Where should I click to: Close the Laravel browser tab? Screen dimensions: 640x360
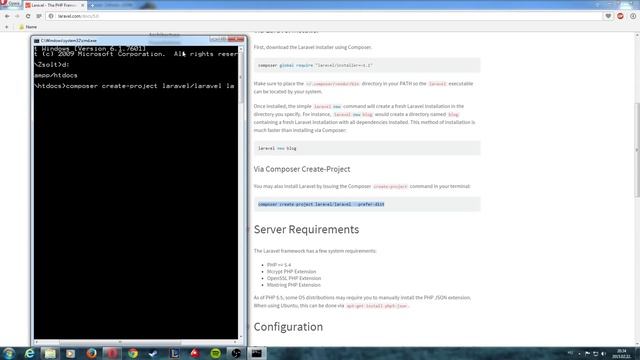82,5
